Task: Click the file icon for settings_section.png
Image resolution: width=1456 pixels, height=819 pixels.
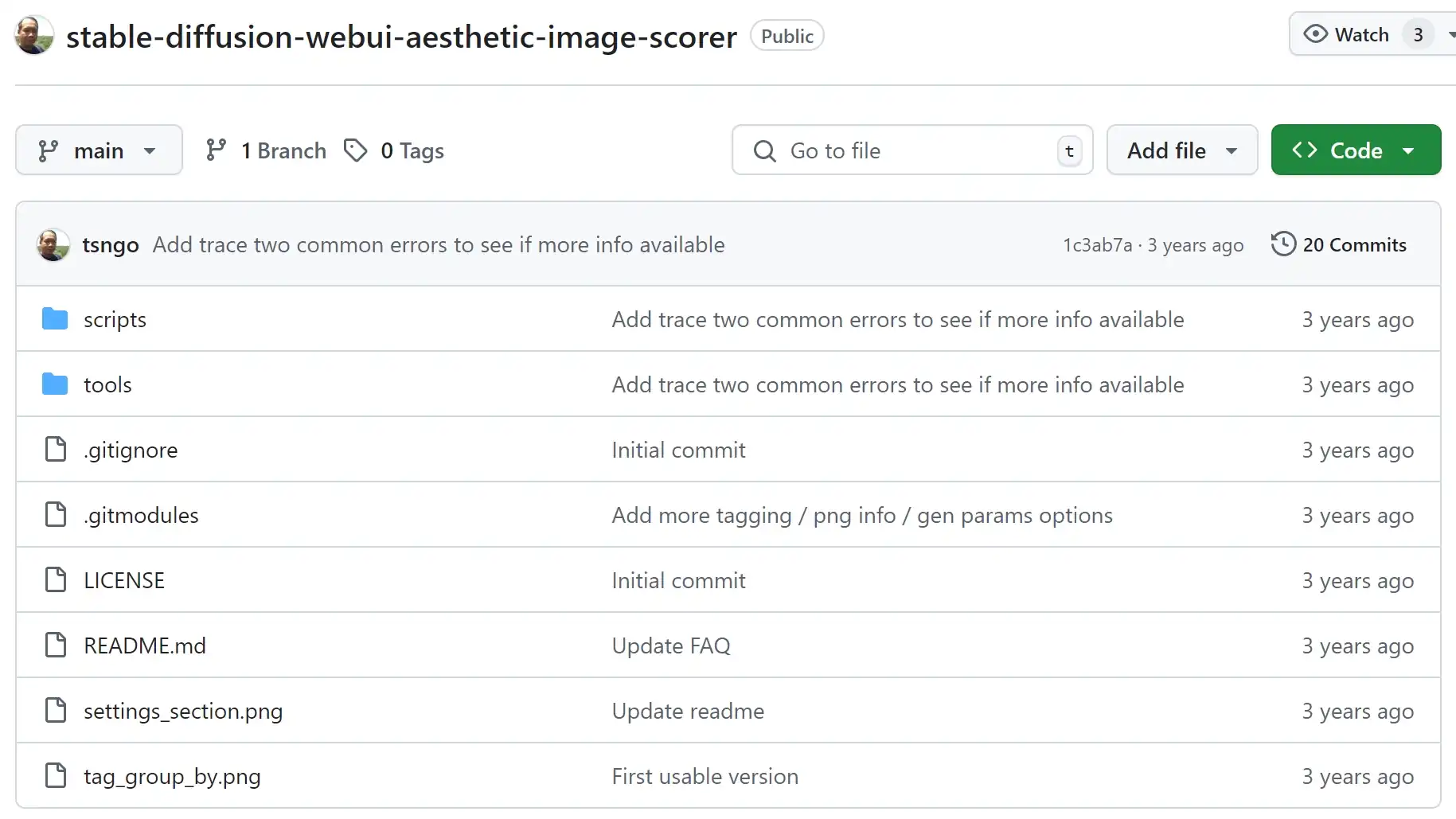Action: [x=56, y=710]
